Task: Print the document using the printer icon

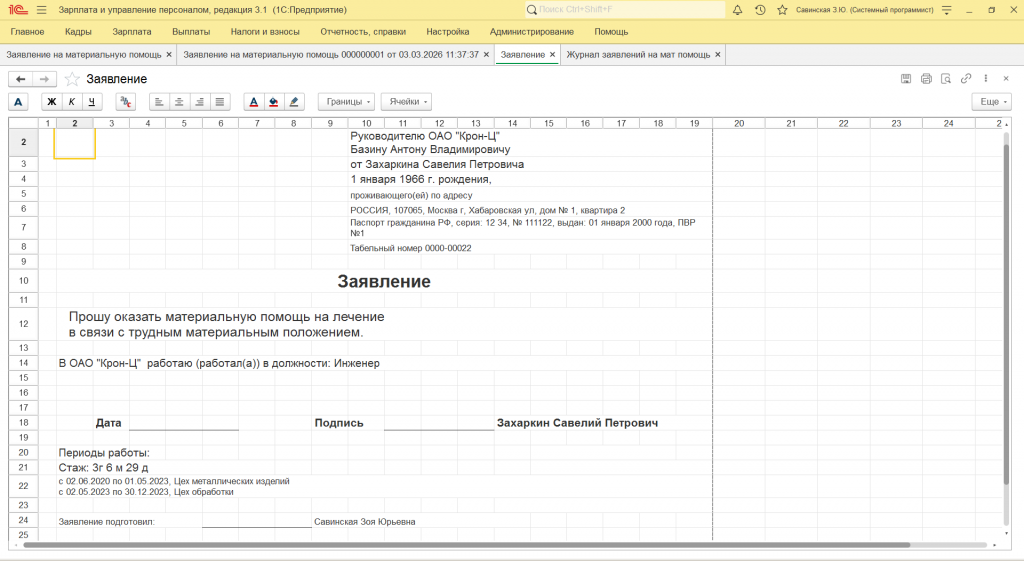Action: tap(926, 79)
